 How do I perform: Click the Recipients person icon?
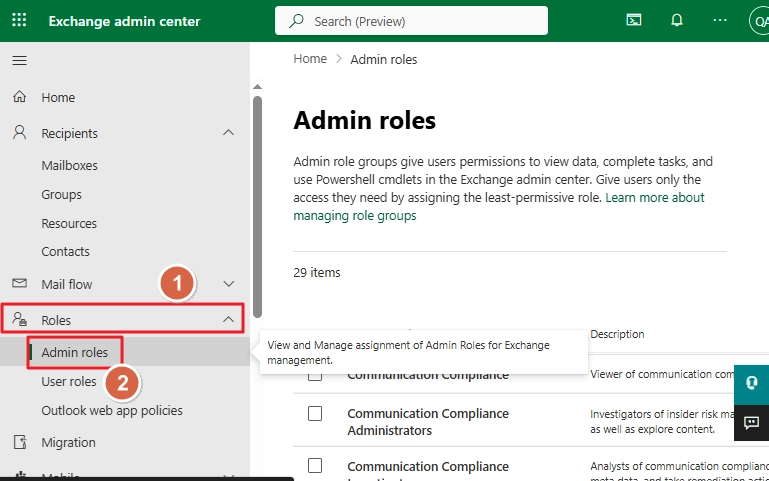(20, 132)
